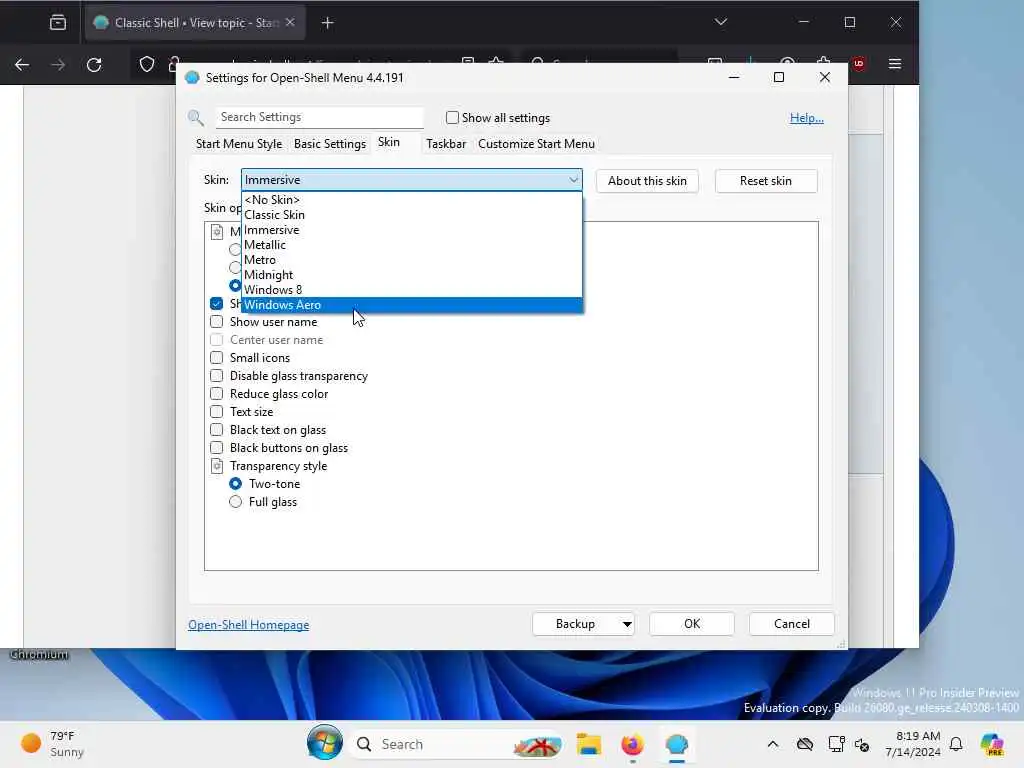This screenshot has width=1024, height=768.
Task: Open the weather widget showing 79°F Sunny
Action: [52, 744]
